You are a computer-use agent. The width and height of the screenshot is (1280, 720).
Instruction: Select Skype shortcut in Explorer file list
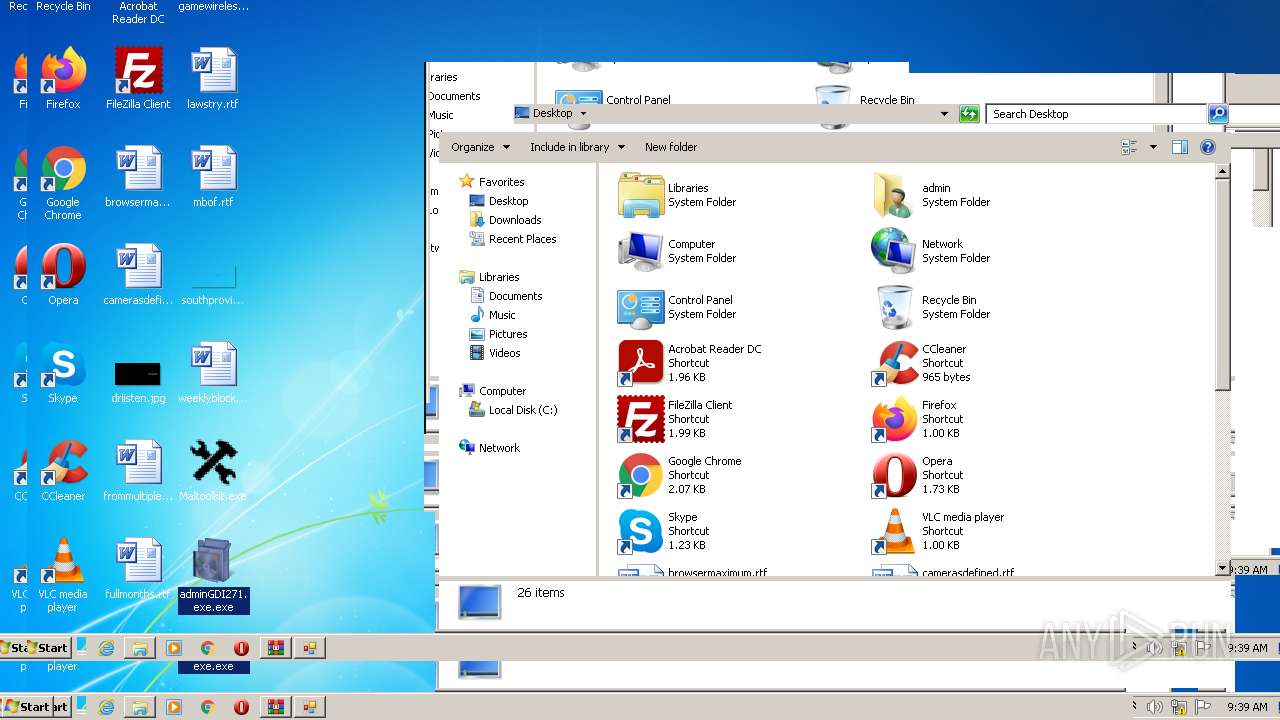coord(664,531)
